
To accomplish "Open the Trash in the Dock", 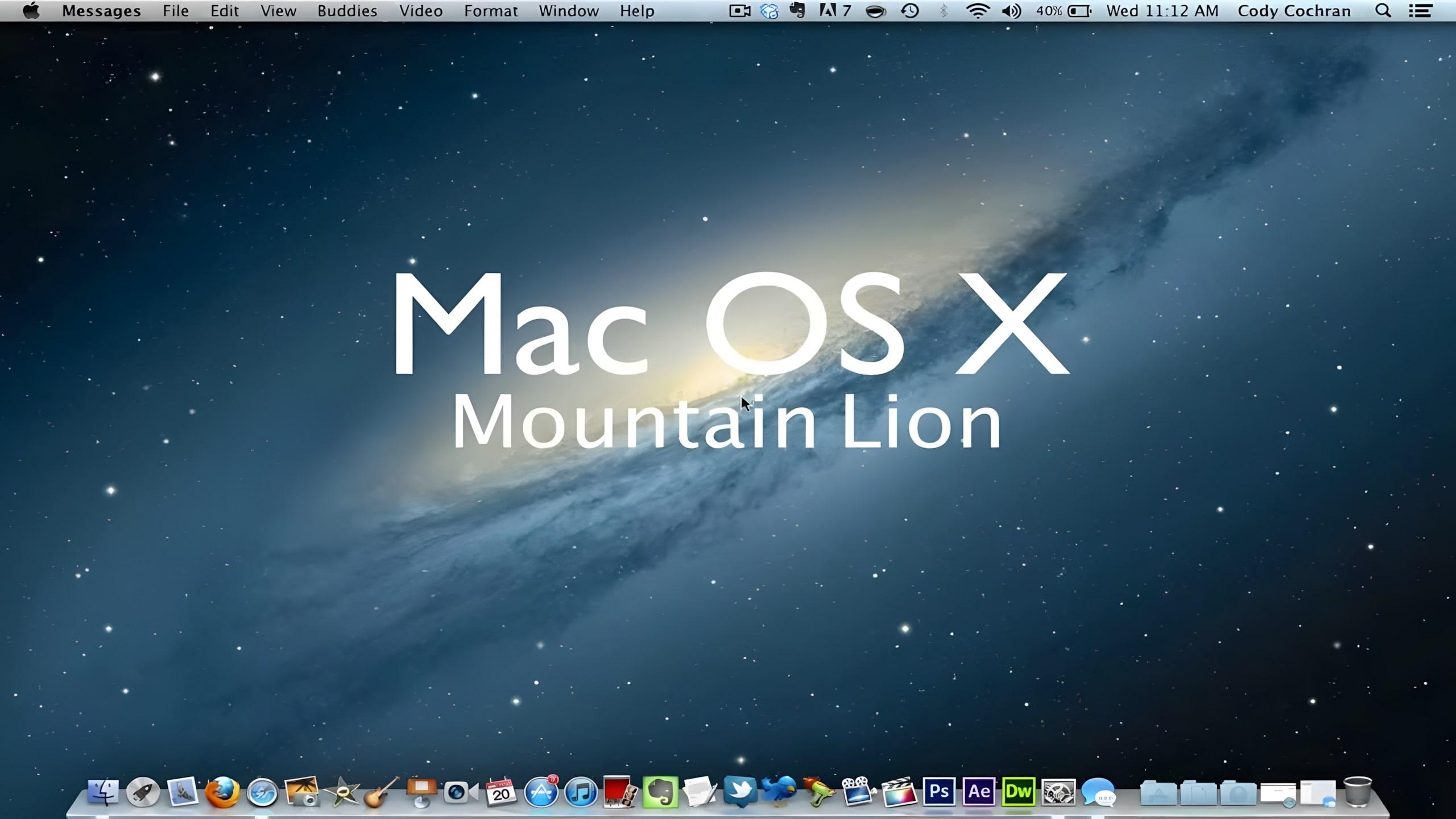I will [x=1358, y=792].
